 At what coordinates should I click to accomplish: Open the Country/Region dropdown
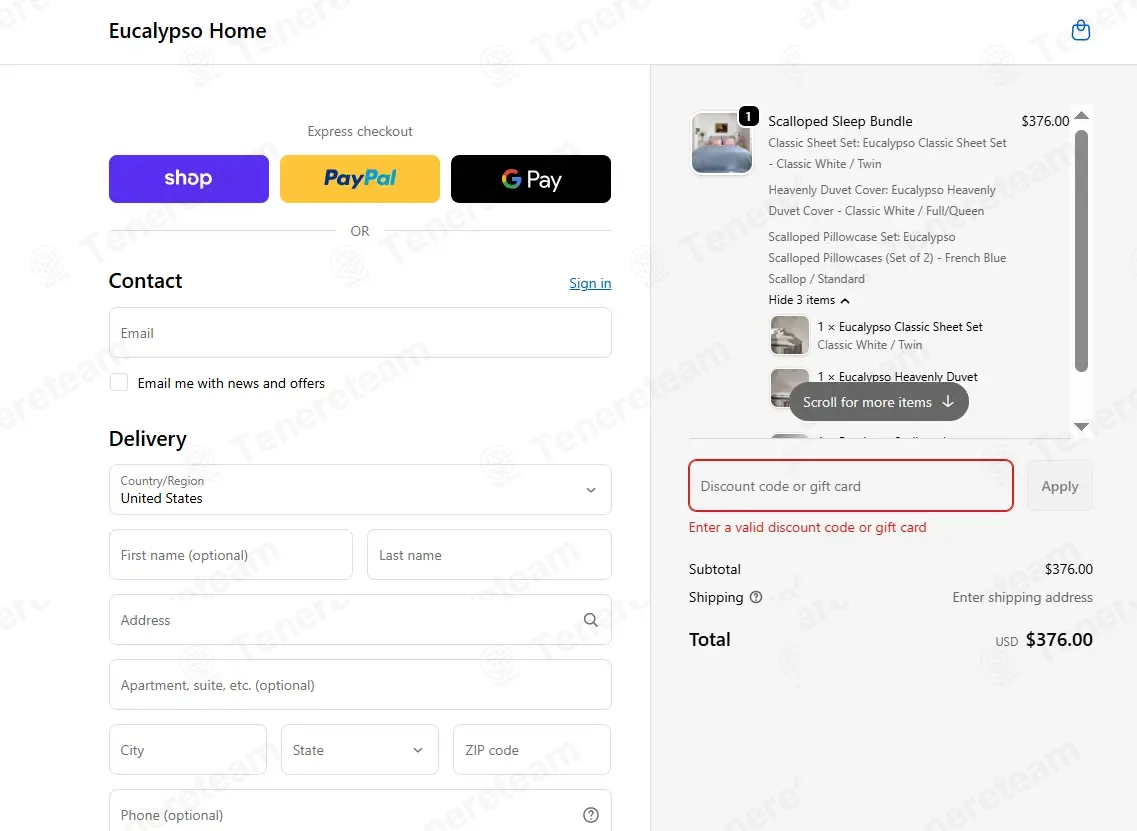click(360, 489)
